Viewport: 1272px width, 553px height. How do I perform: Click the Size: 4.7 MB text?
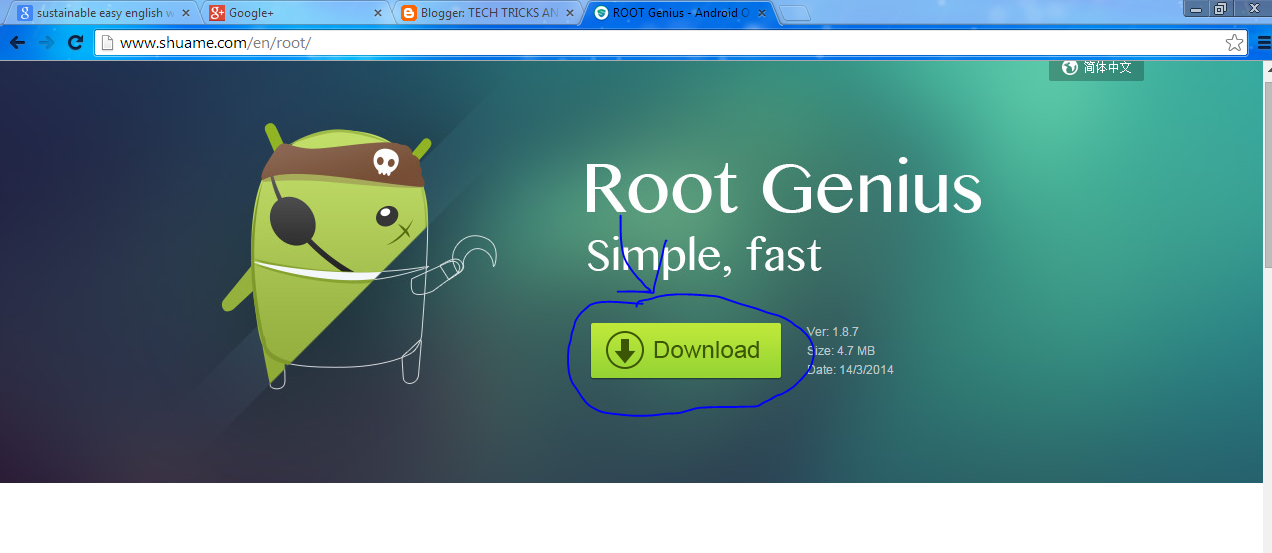click(x=841, y=350)
